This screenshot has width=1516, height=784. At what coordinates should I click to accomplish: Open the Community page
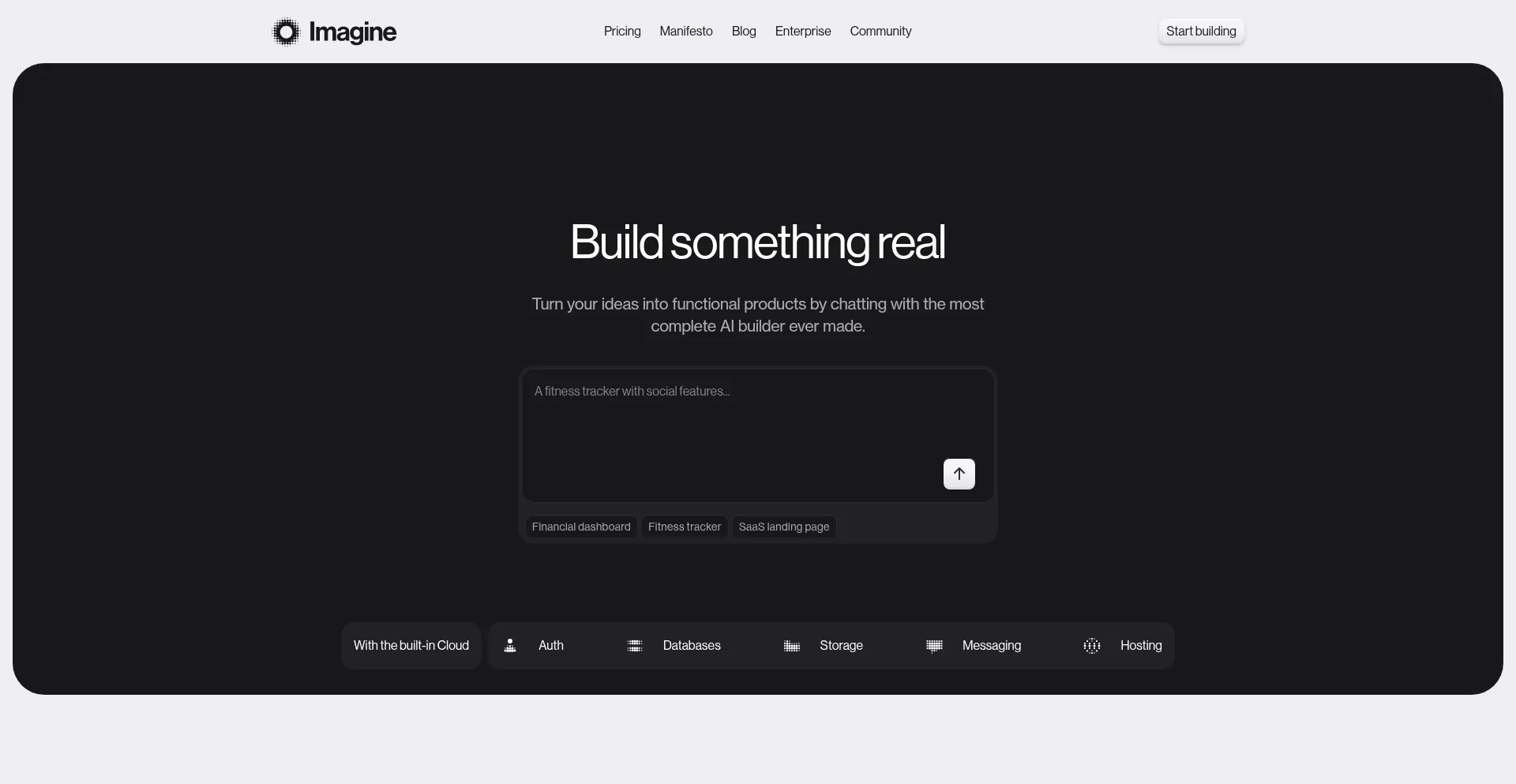(880, 32)
